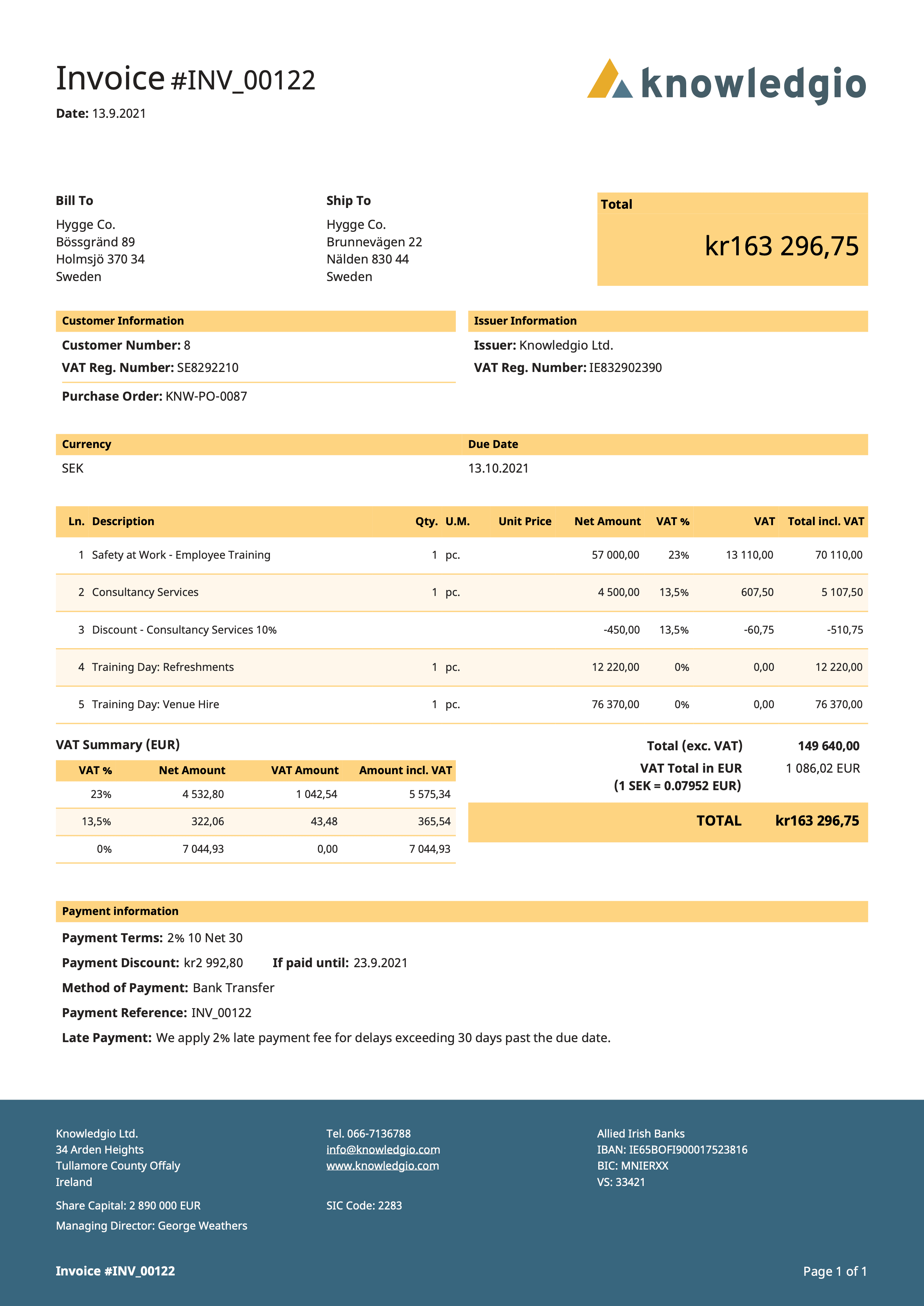Click the Invoice #INV_00122 title heading

[x=186, y=79]
